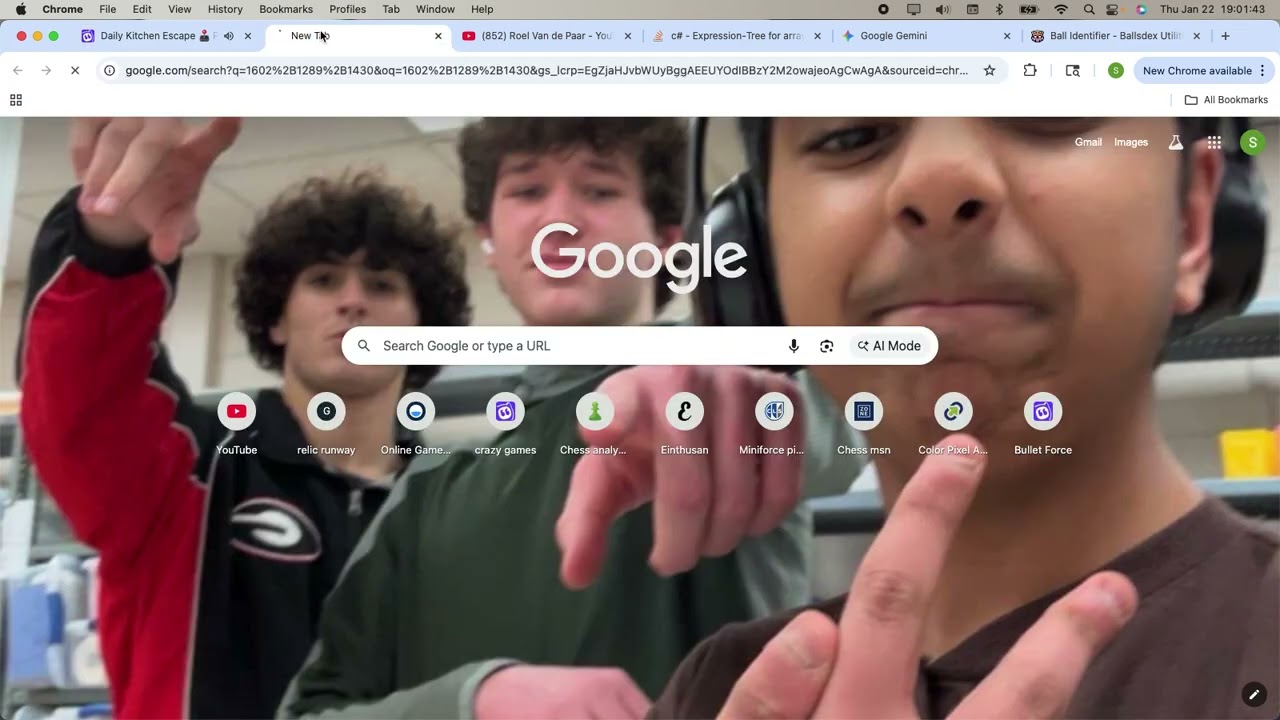Close the Google Gemini tab
1280x720 pixels.
[x=1007, y=36]
